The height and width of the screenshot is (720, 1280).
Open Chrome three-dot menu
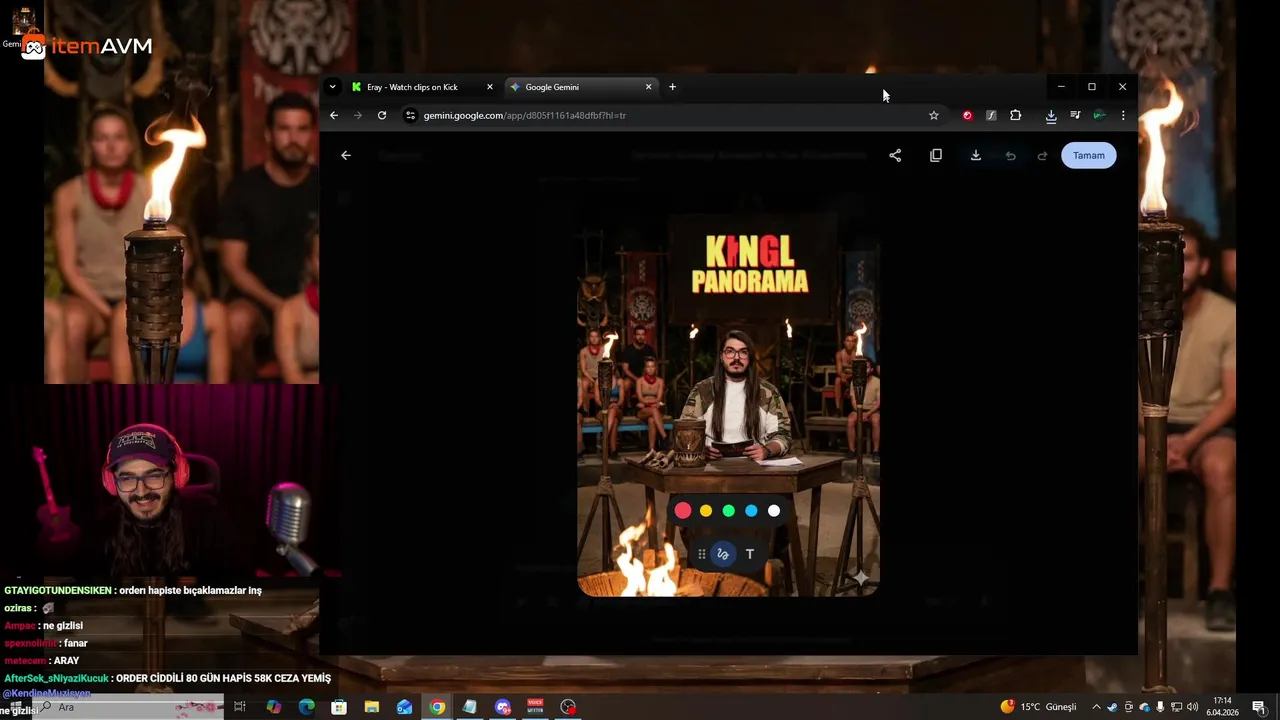point(1123,115)
